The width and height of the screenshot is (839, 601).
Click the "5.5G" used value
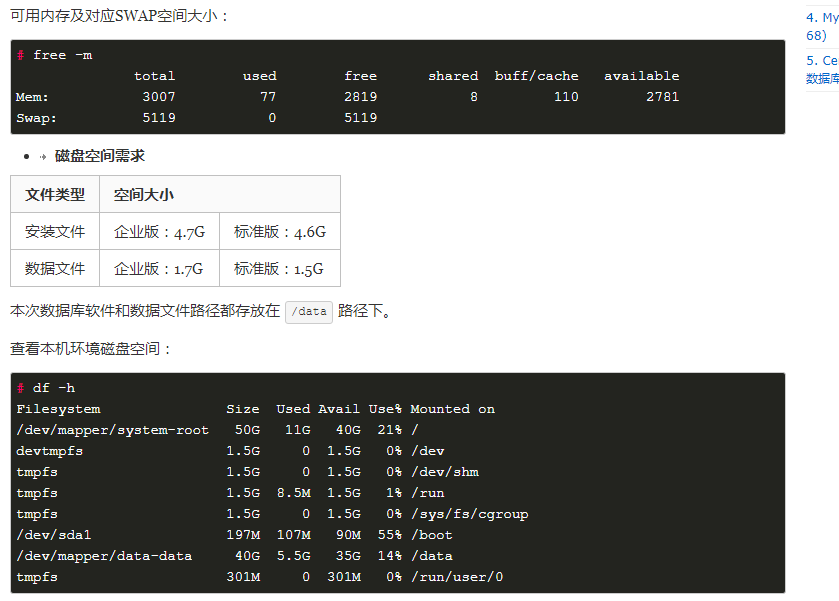click(294, 556)
